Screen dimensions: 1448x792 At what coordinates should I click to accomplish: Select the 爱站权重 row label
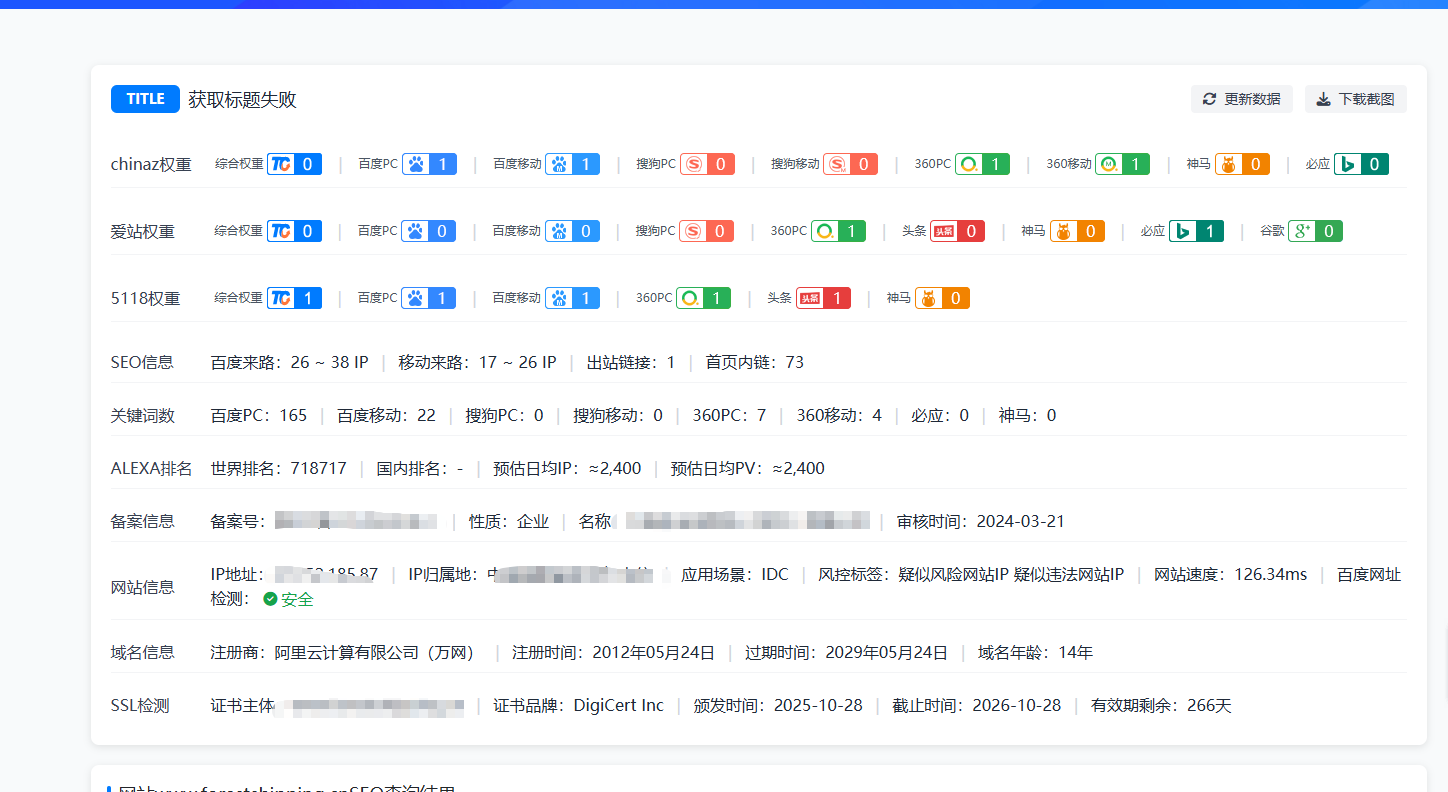pos(143,232)
